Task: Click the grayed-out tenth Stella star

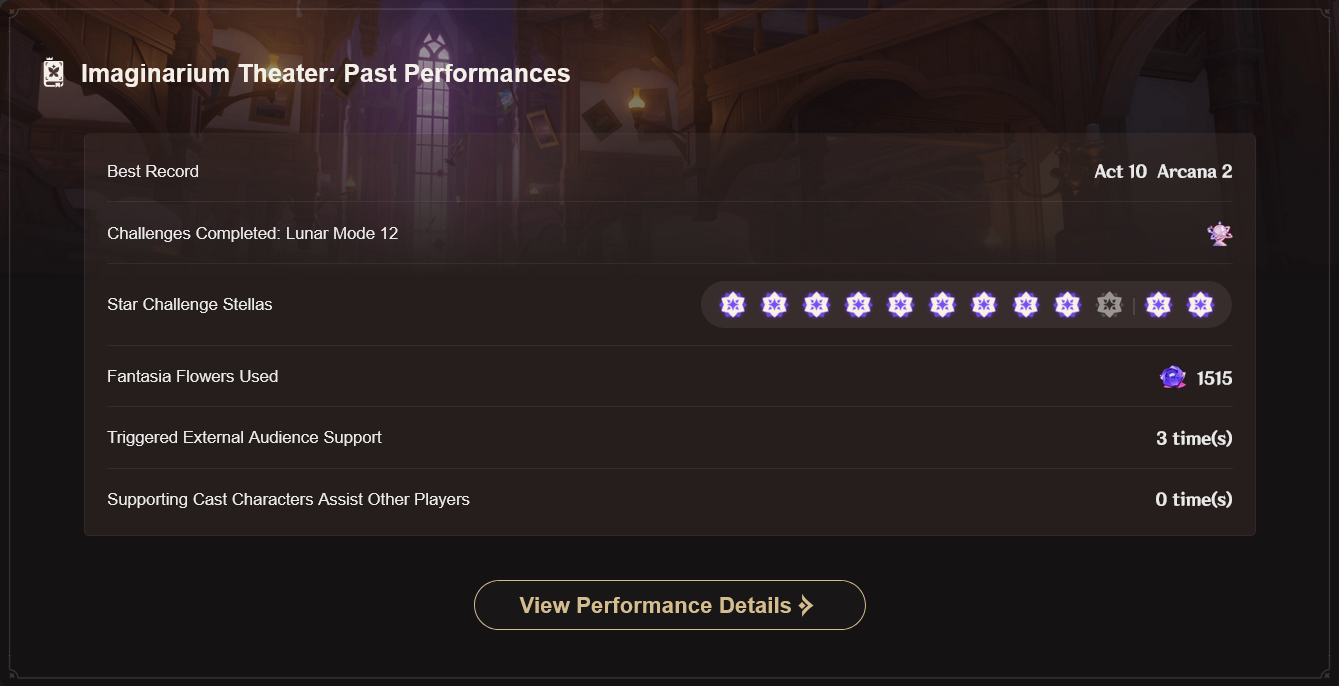Action: tap(1109, 305)
